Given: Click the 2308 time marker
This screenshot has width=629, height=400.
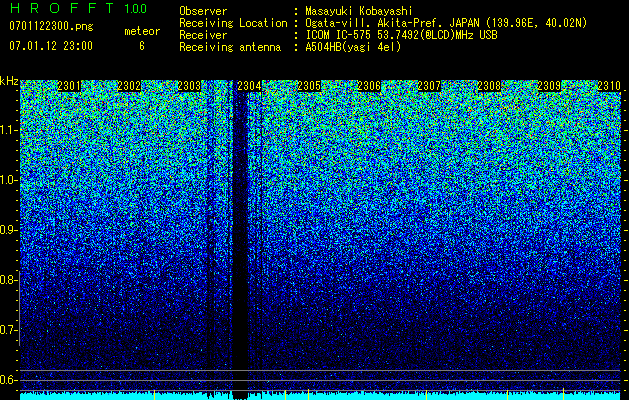Looking at the screenshot, I should click(x=489, y=86).
